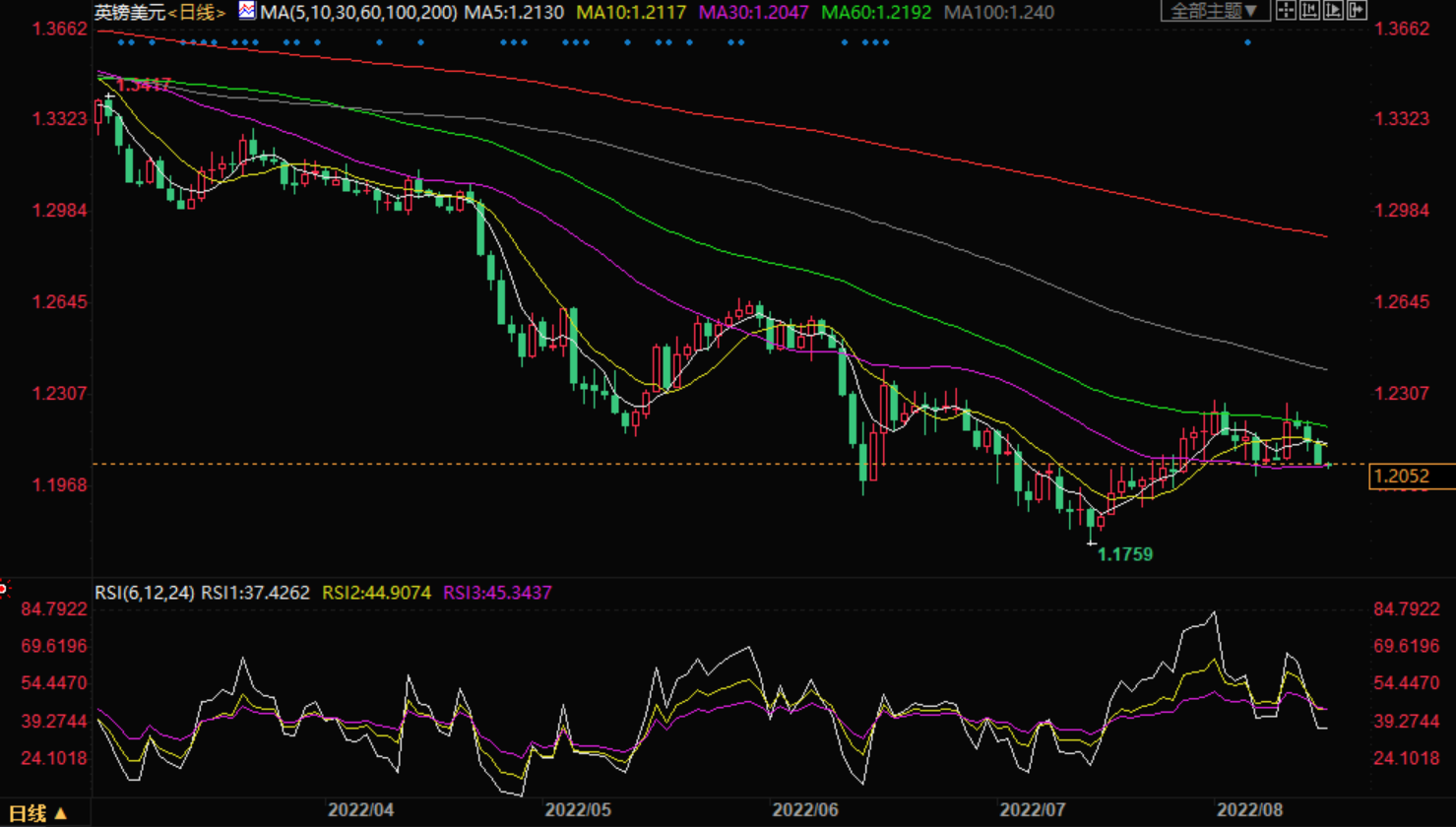Click the high price label 1.3417
Screen dimensions: 1456x827
coord(144,86)
